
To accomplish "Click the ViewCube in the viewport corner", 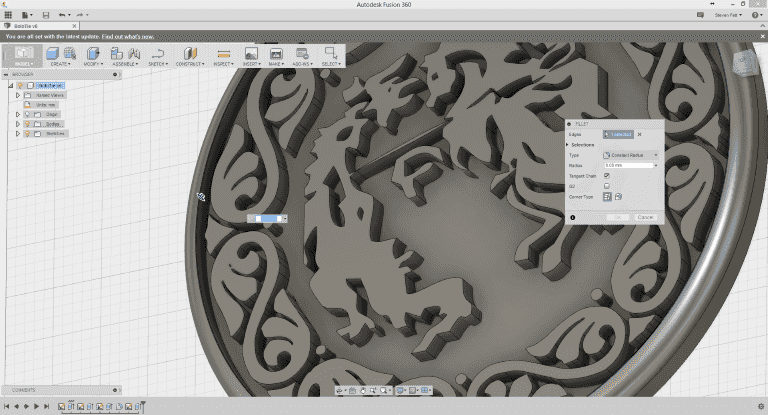I will tap(745, 63).
